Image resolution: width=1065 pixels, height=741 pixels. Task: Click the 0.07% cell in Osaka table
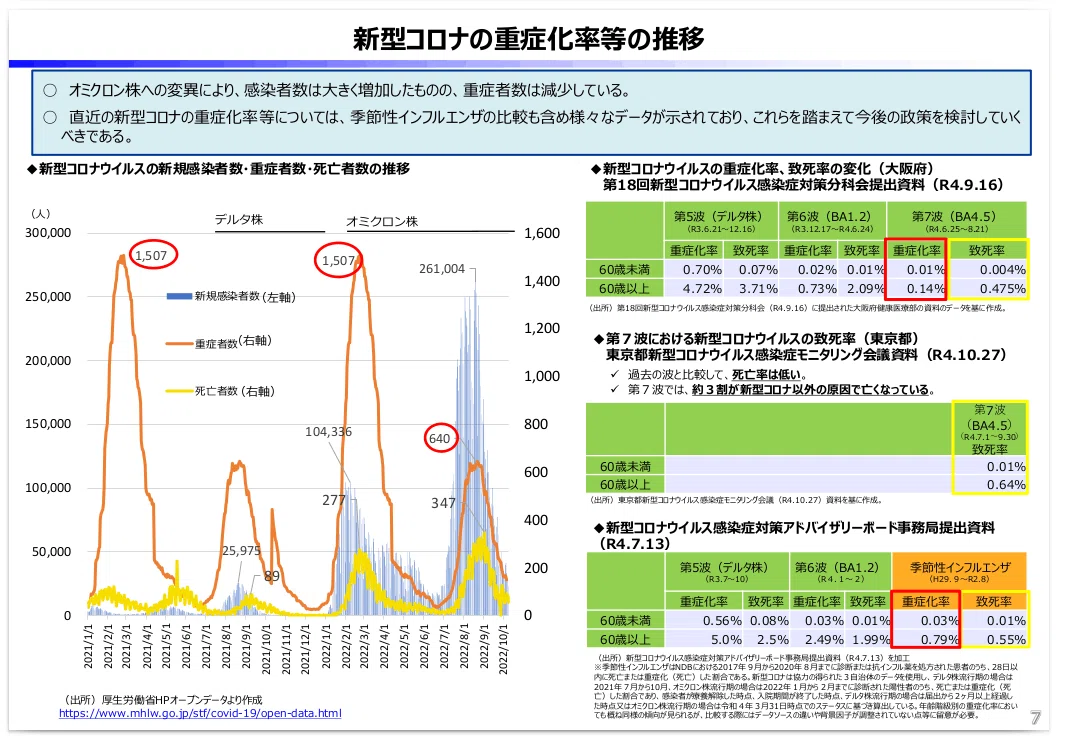[x=751, y=270]
